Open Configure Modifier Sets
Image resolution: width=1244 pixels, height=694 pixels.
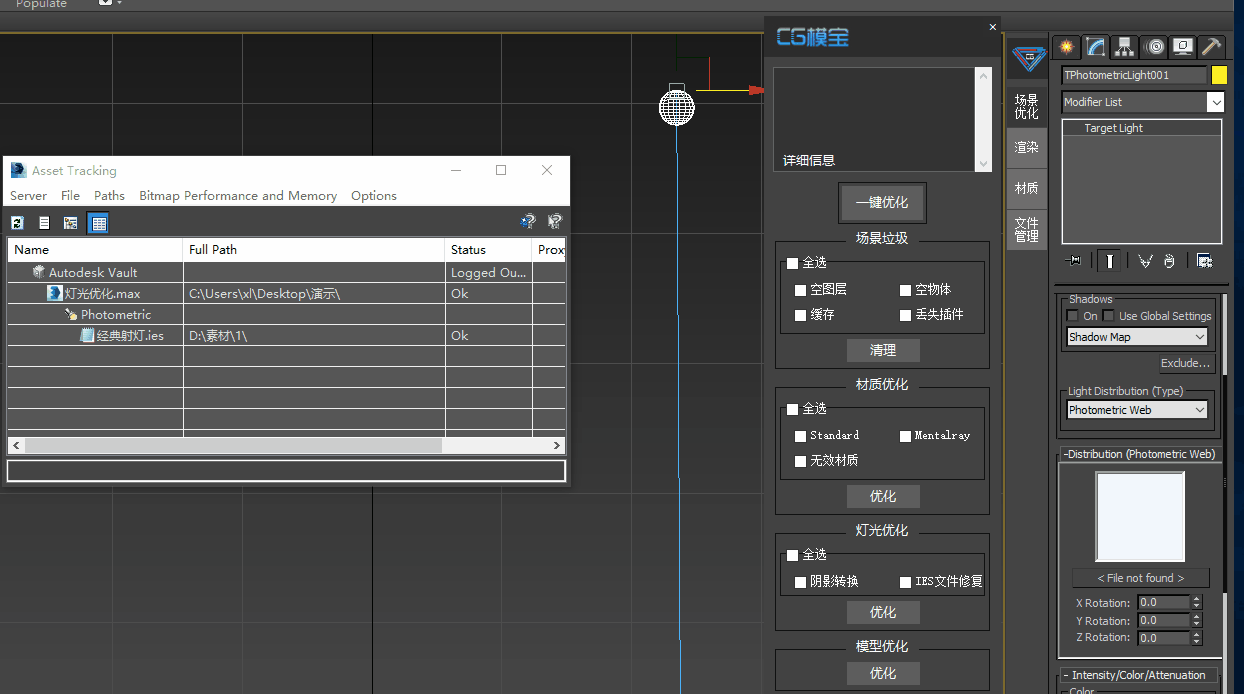(x=1204, y=260)
